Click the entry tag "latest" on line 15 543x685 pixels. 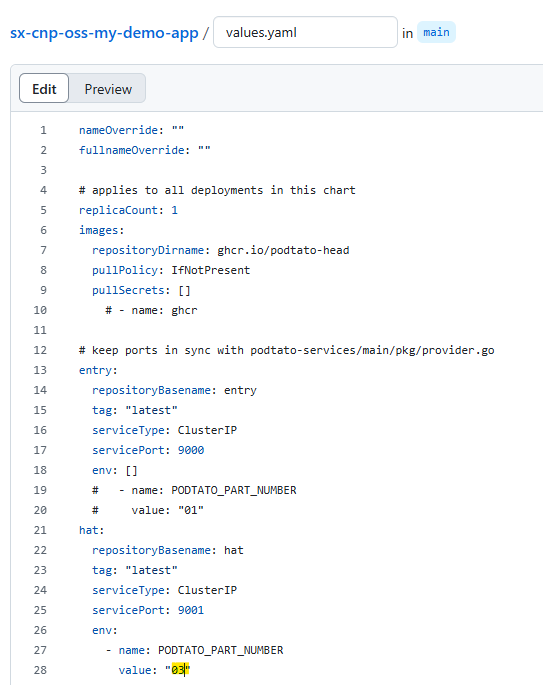[x=151, y=410]
